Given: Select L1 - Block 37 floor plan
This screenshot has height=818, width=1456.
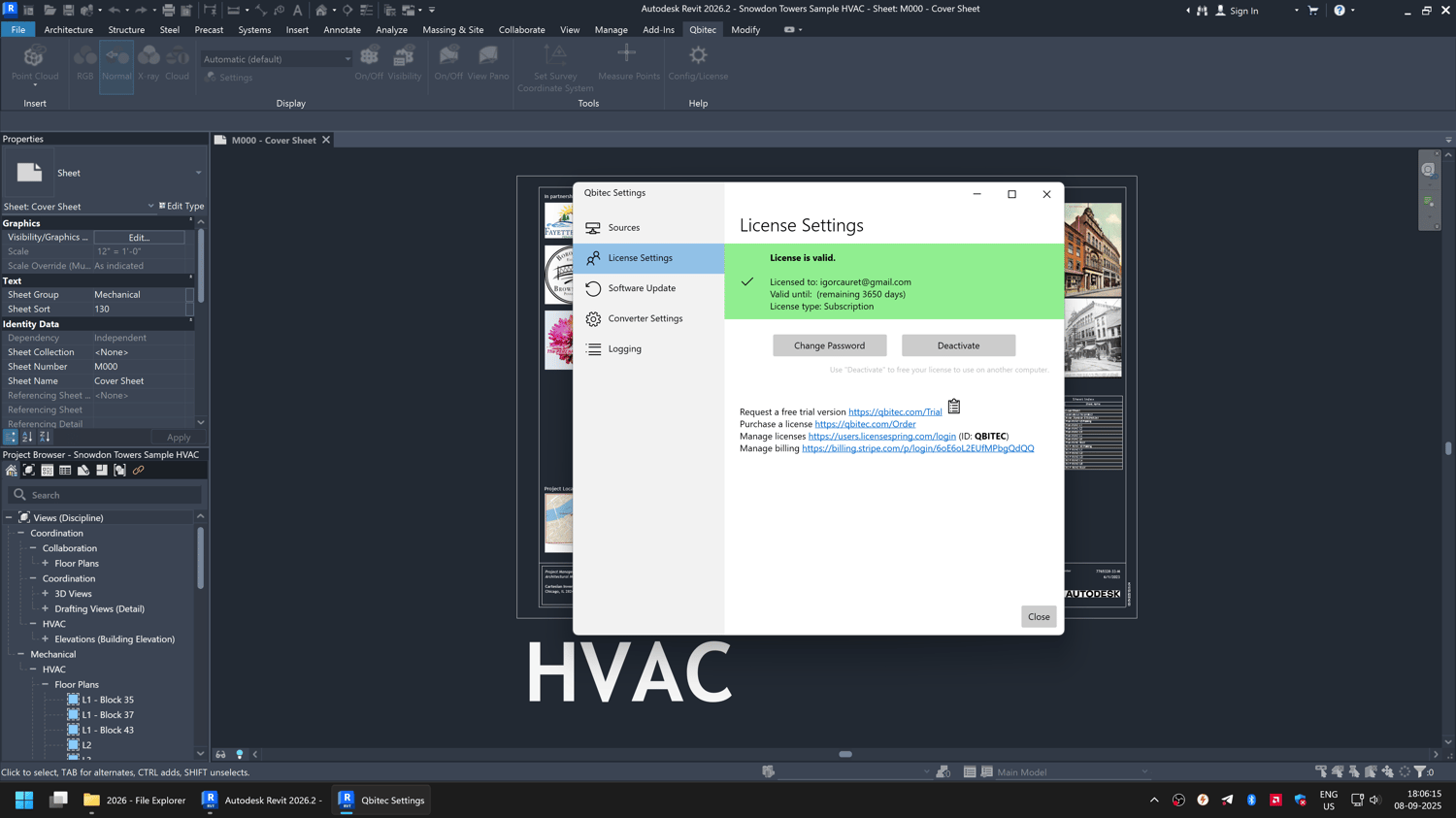Looking at the screenshot, I should [108, 715].
